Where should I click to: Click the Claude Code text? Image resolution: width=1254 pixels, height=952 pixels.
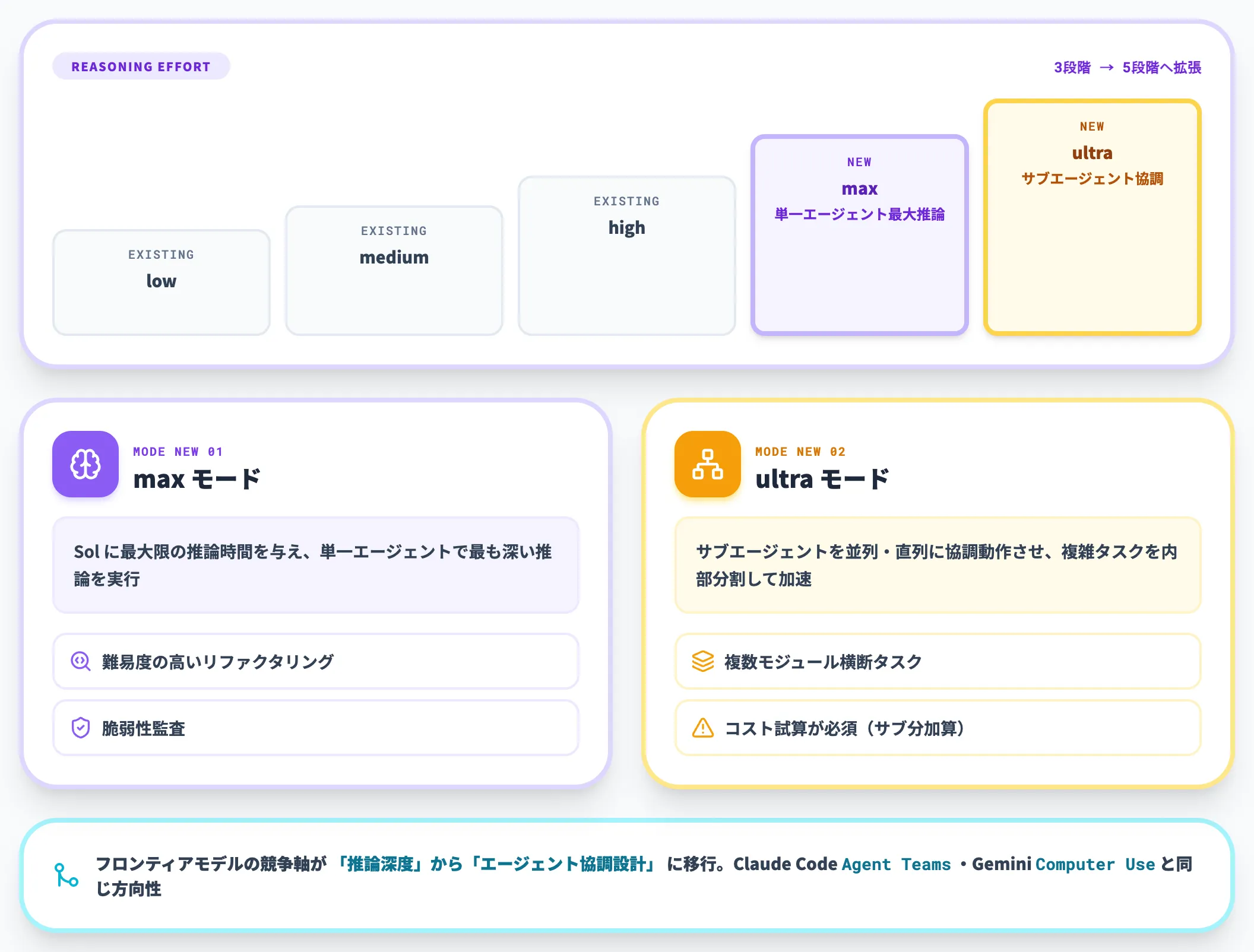[785, 864]
